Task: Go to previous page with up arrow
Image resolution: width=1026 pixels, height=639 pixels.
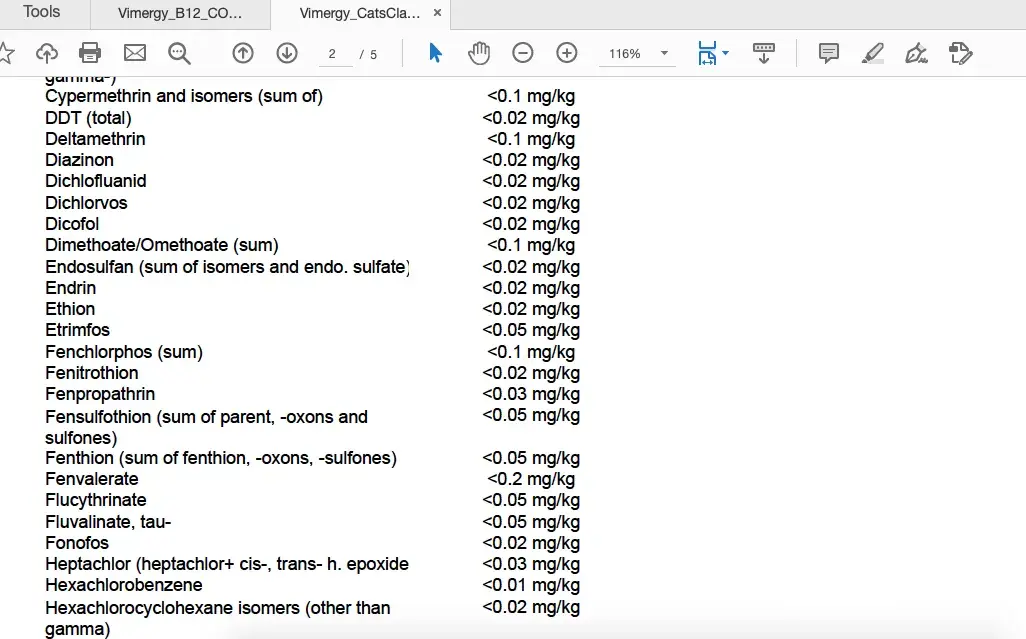Action: 243,53
